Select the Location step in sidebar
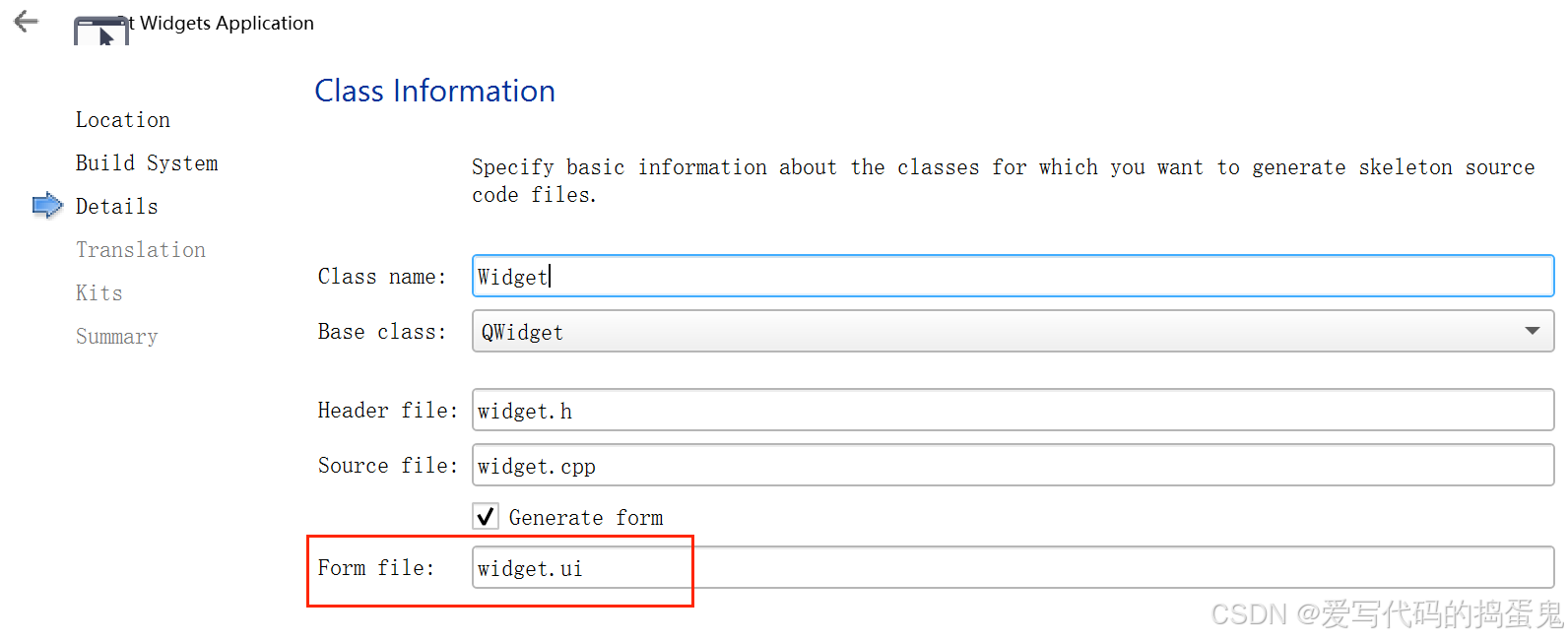This screenshot has width=1568, height=641. 123,120
